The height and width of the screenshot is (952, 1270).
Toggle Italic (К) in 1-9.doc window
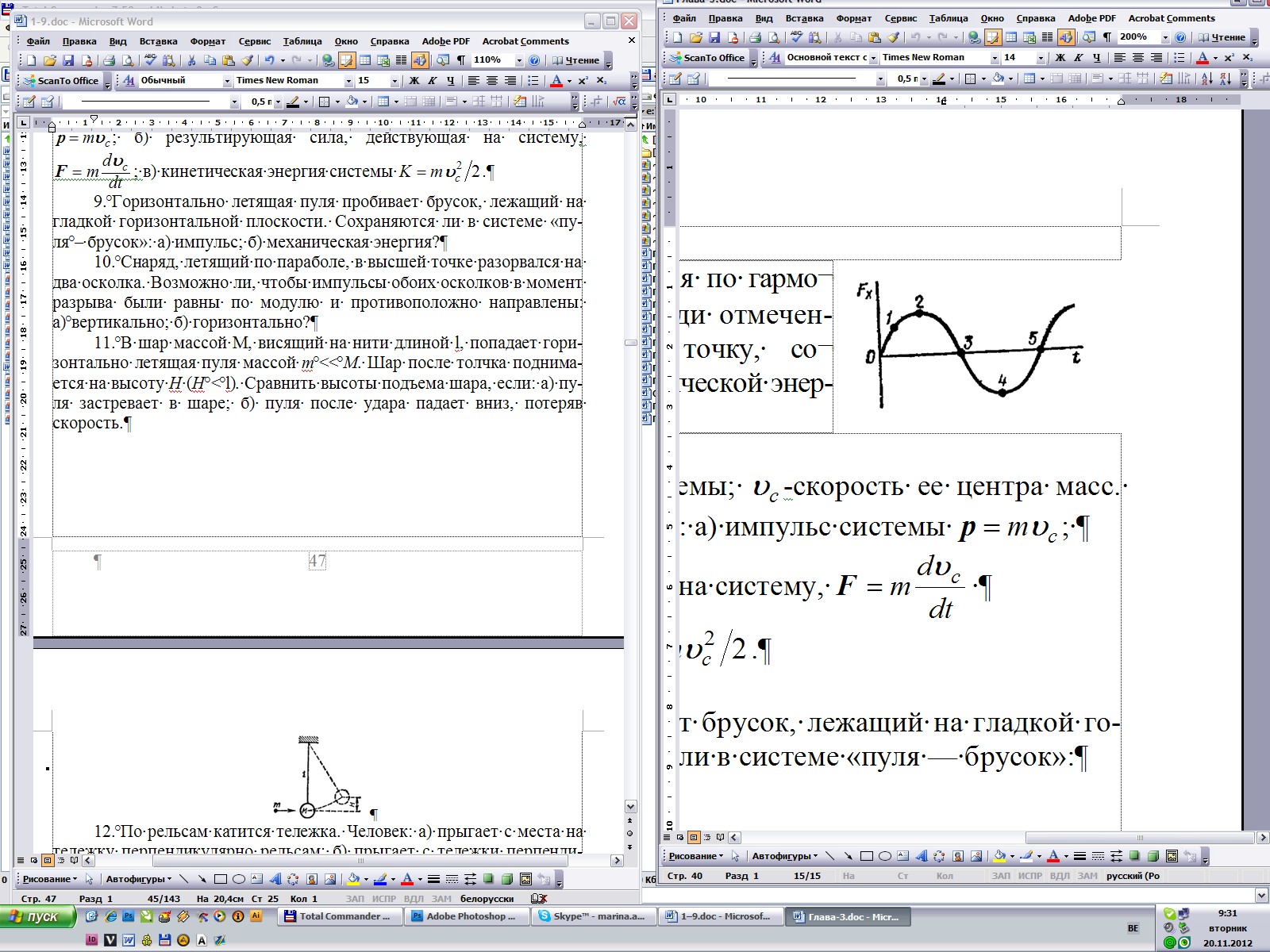click(x=433, y=81)
